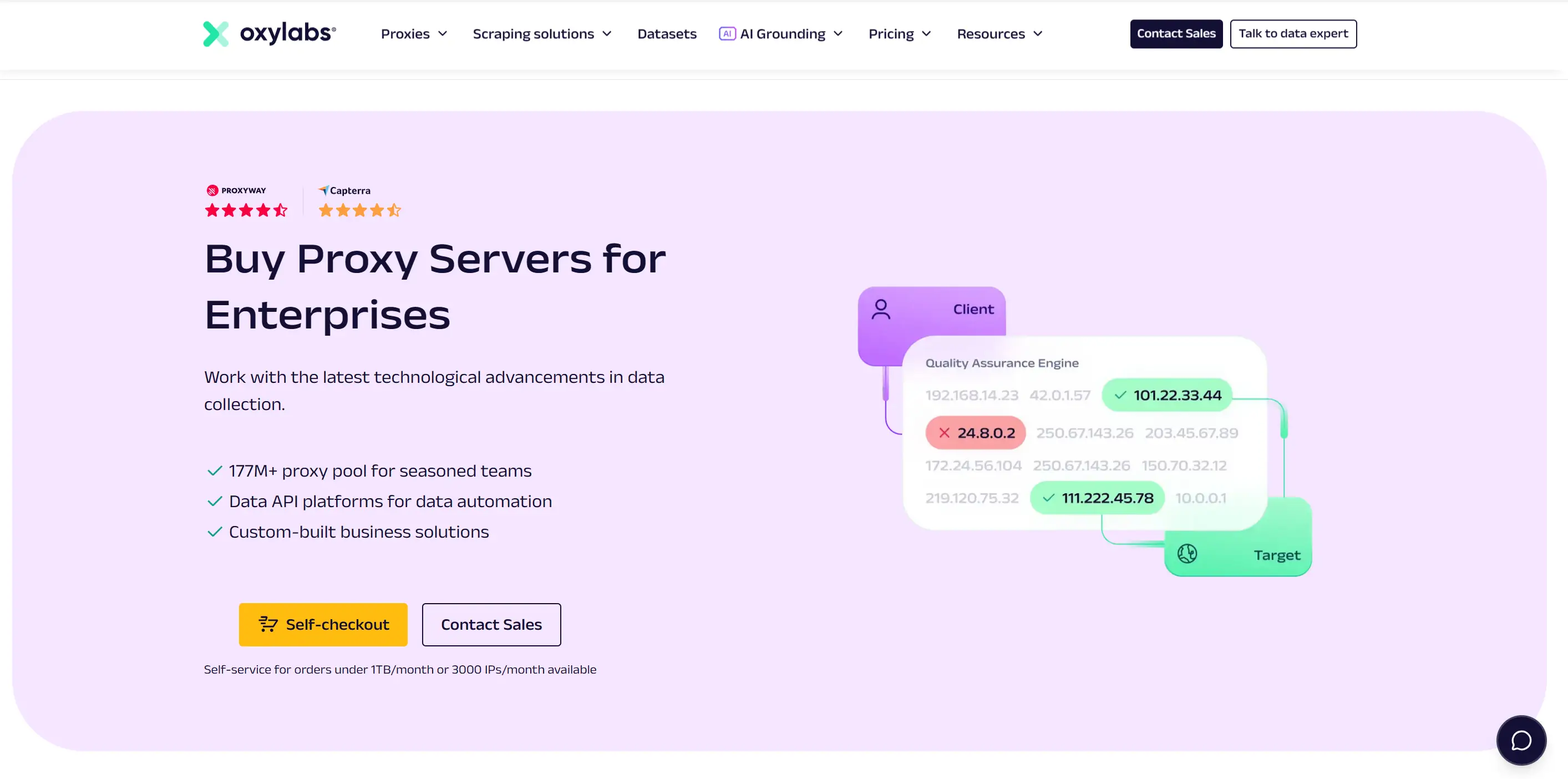Click the shopping cart icon in Self-checkout
Screen dimensions: 1568x779
click(x=268, y=624)
